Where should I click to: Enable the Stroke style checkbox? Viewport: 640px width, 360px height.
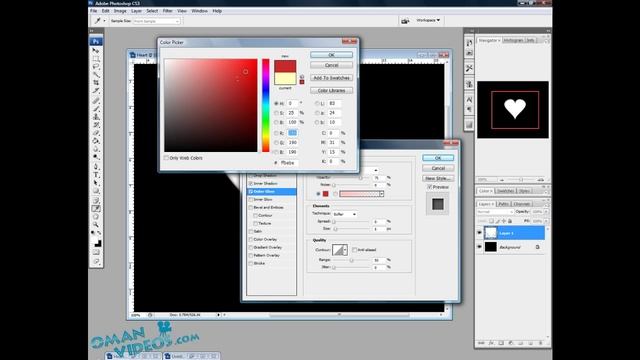251,263
